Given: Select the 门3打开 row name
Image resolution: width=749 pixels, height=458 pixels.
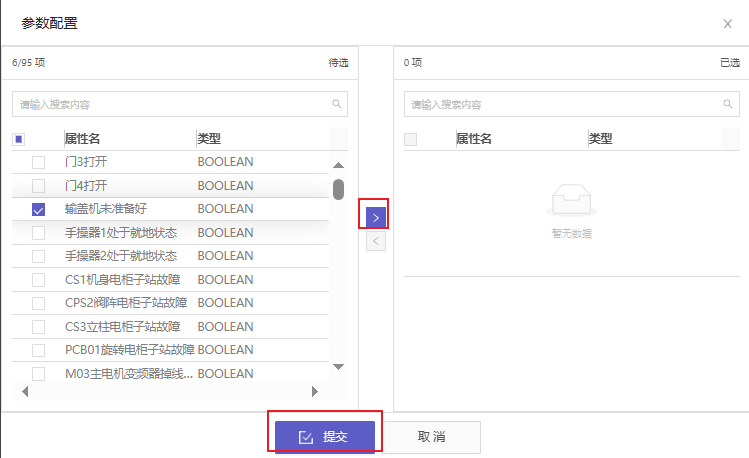Looking at the screenshot, I should click(x=86, y=162).
